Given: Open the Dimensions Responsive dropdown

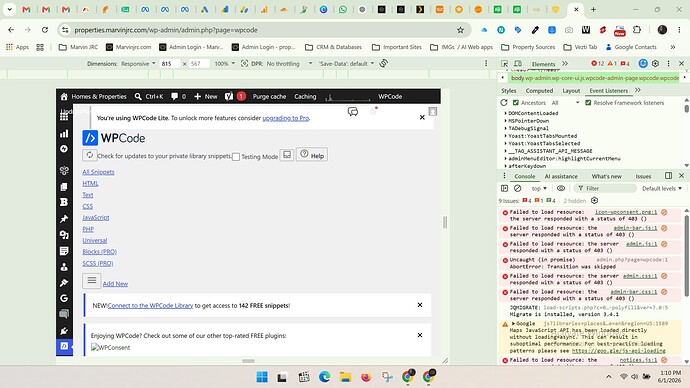Looking at the screenshot, I should tap(138, 64).
